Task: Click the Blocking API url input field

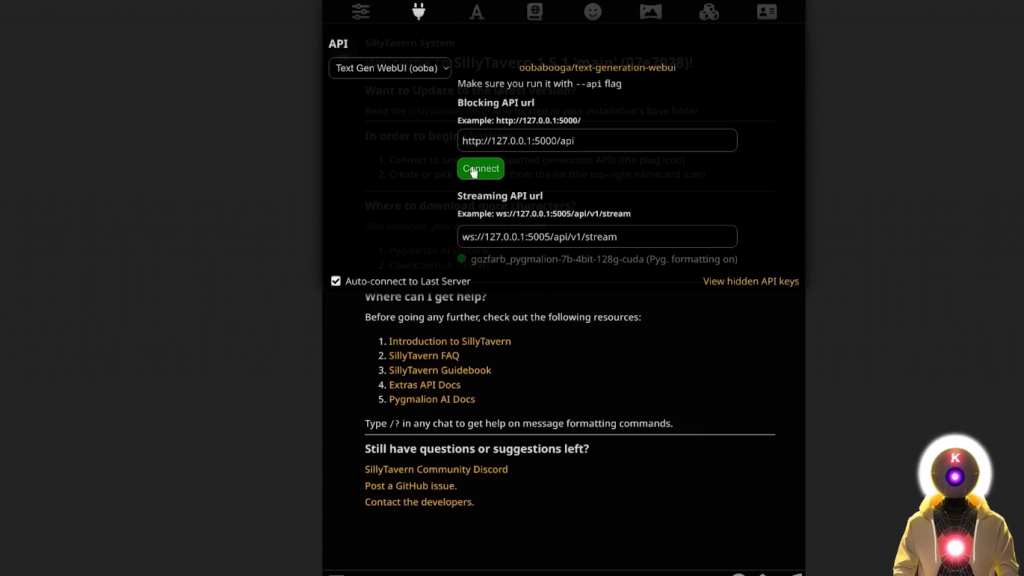Action: (597, 140)
